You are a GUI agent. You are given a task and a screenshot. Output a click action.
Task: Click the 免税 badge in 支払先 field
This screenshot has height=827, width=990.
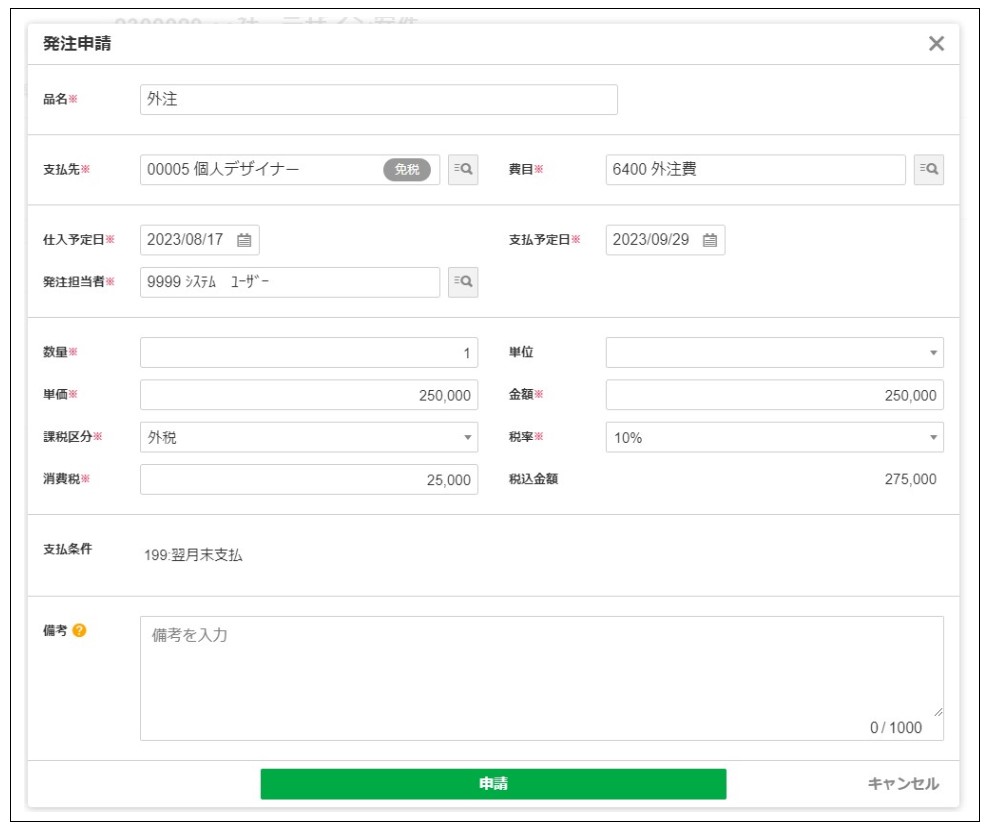pos(407,170)
